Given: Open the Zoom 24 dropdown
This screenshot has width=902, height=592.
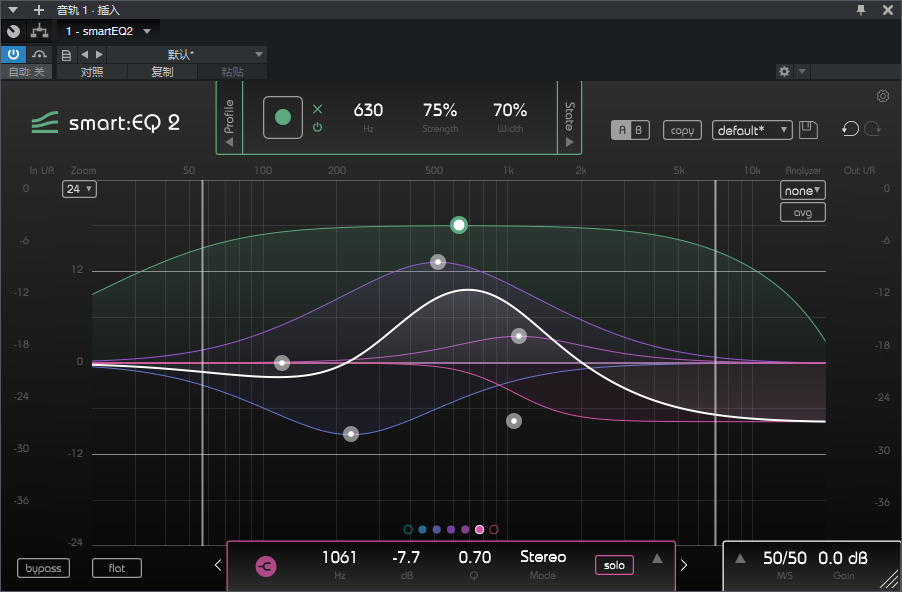Looking at the screenshot, I should pyautogui.click(x=79, y=189).
